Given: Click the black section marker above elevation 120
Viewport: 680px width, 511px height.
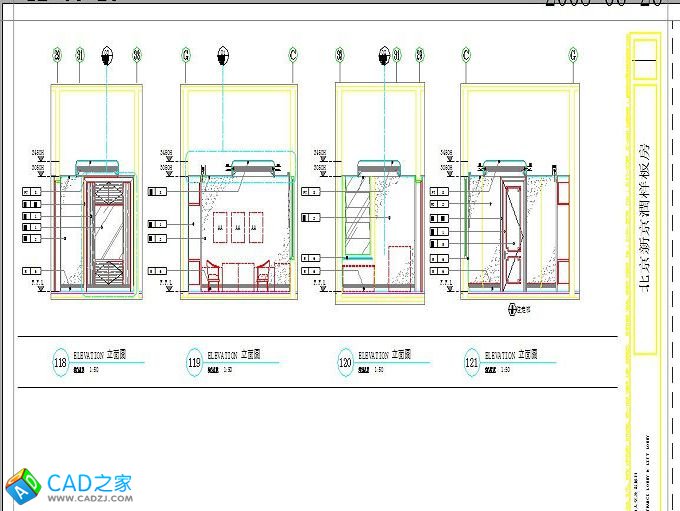Looking at the screenshot, I should 383,55.
